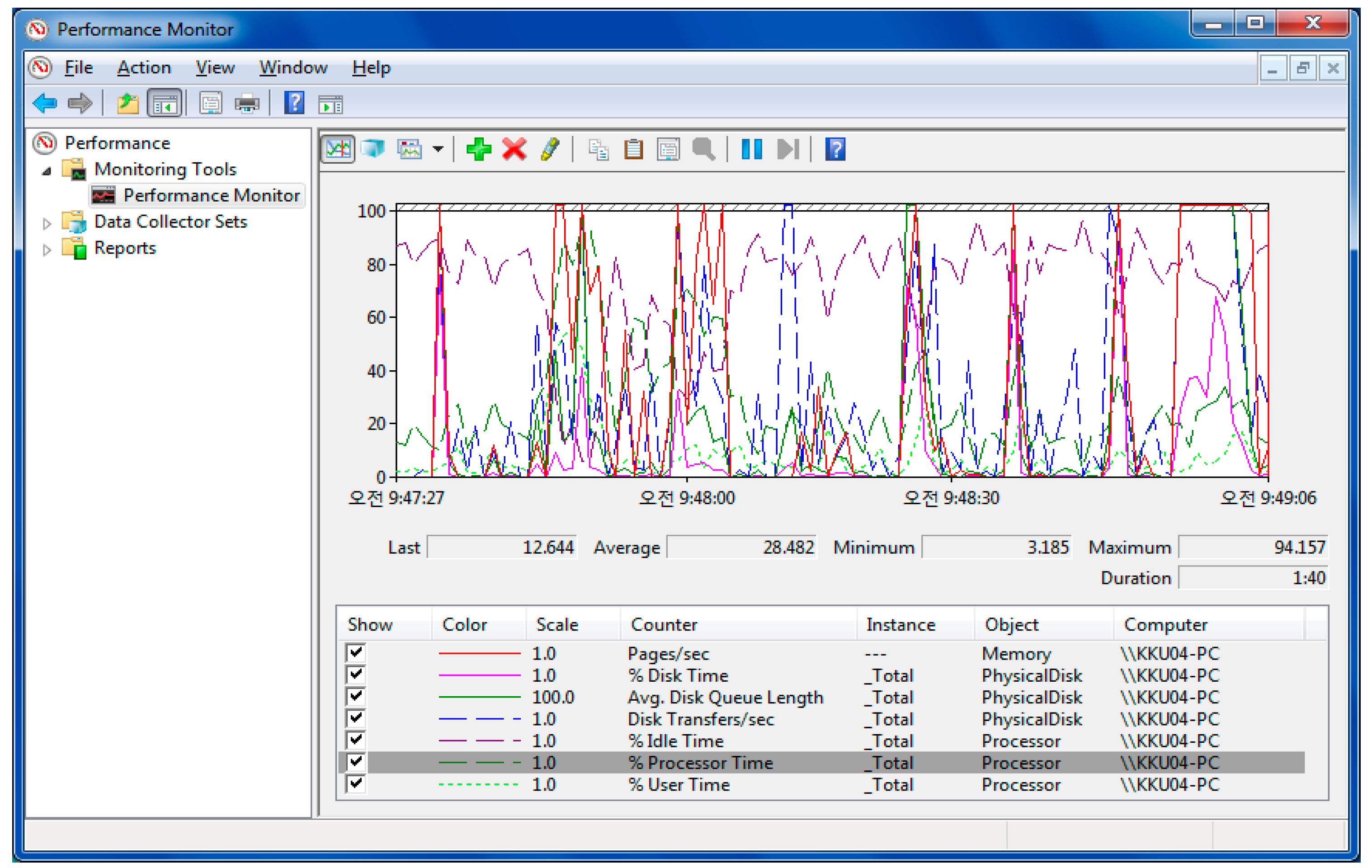Sort by the Instance column header
1372x868 pixels.
(x=916, y=625)
